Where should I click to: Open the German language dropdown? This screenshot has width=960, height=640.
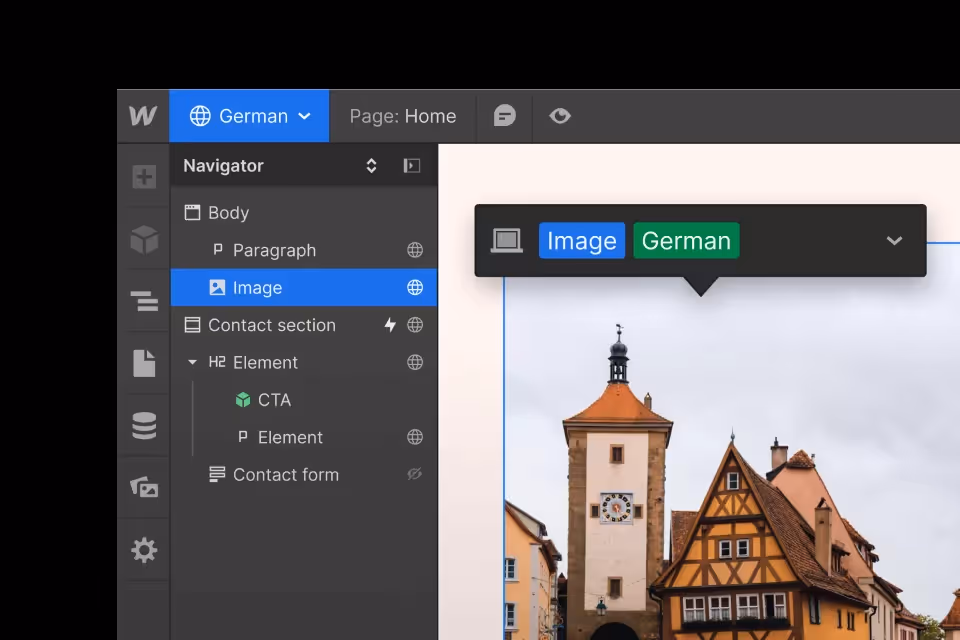[x=249, y=115]
